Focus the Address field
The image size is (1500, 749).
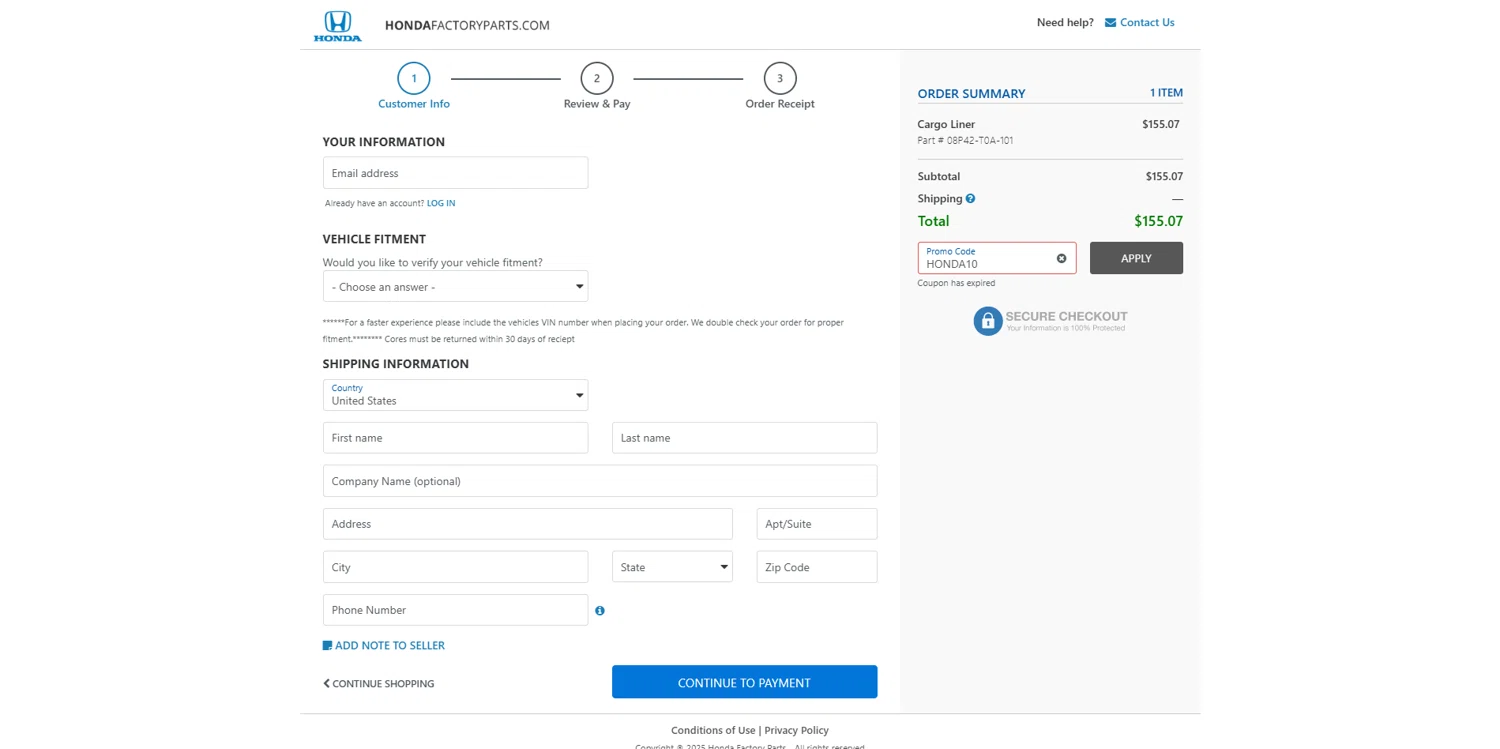pos(528,524)
